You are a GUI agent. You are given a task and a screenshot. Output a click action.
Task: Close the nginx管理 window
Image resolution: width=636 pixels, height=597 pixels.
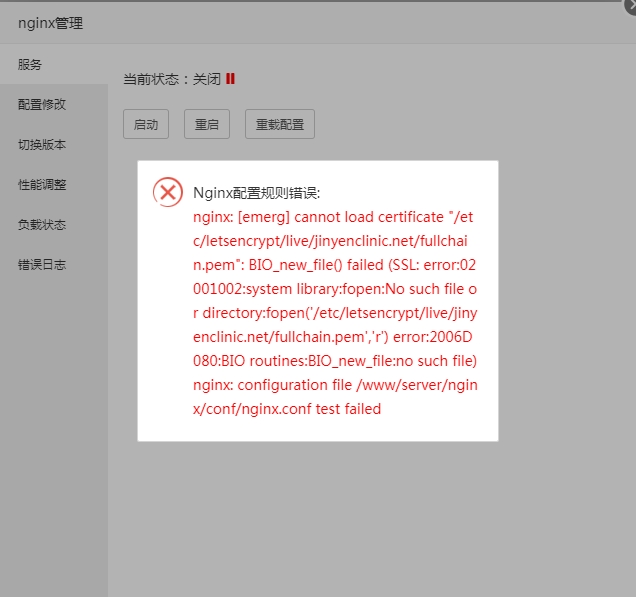[631, 6]
